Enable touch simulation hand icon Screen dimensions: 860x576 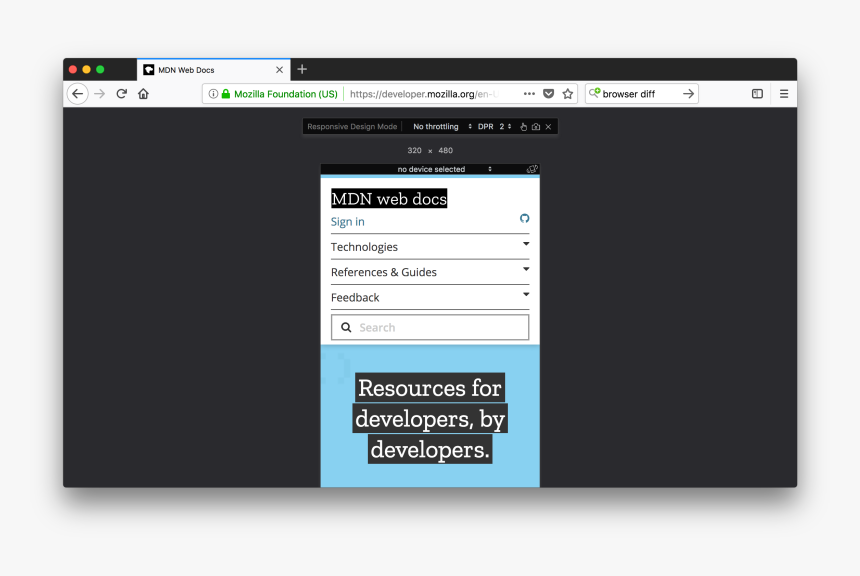tap(523, 127)
